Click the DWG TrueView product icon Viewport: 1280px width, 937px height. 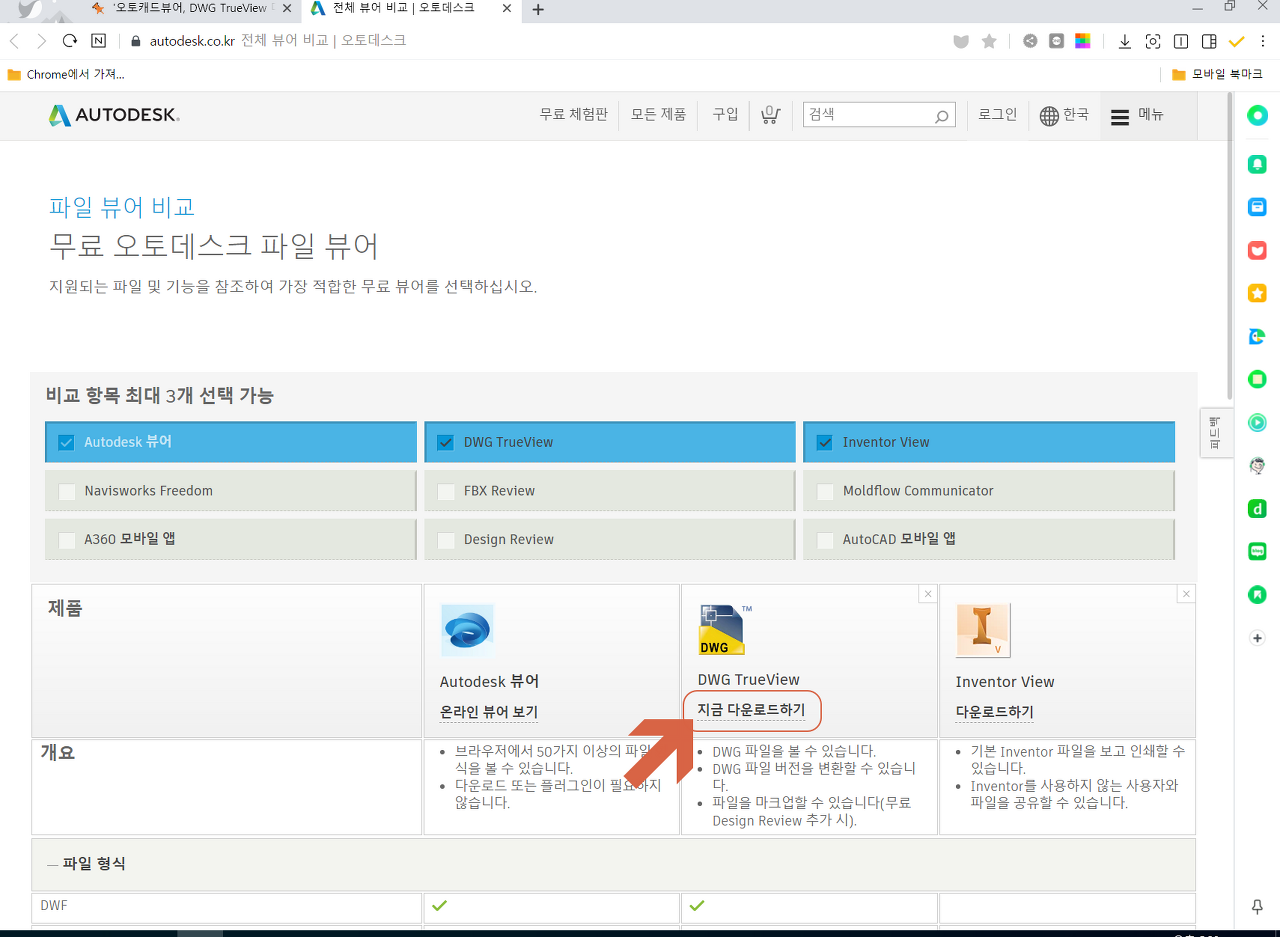click(725, 630)
